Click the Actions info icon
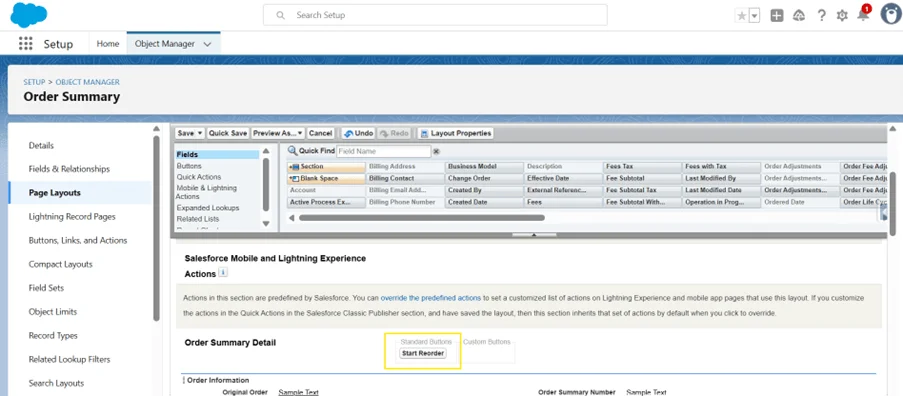The width and height of the screenshot is (903, 396). point(223,272)
